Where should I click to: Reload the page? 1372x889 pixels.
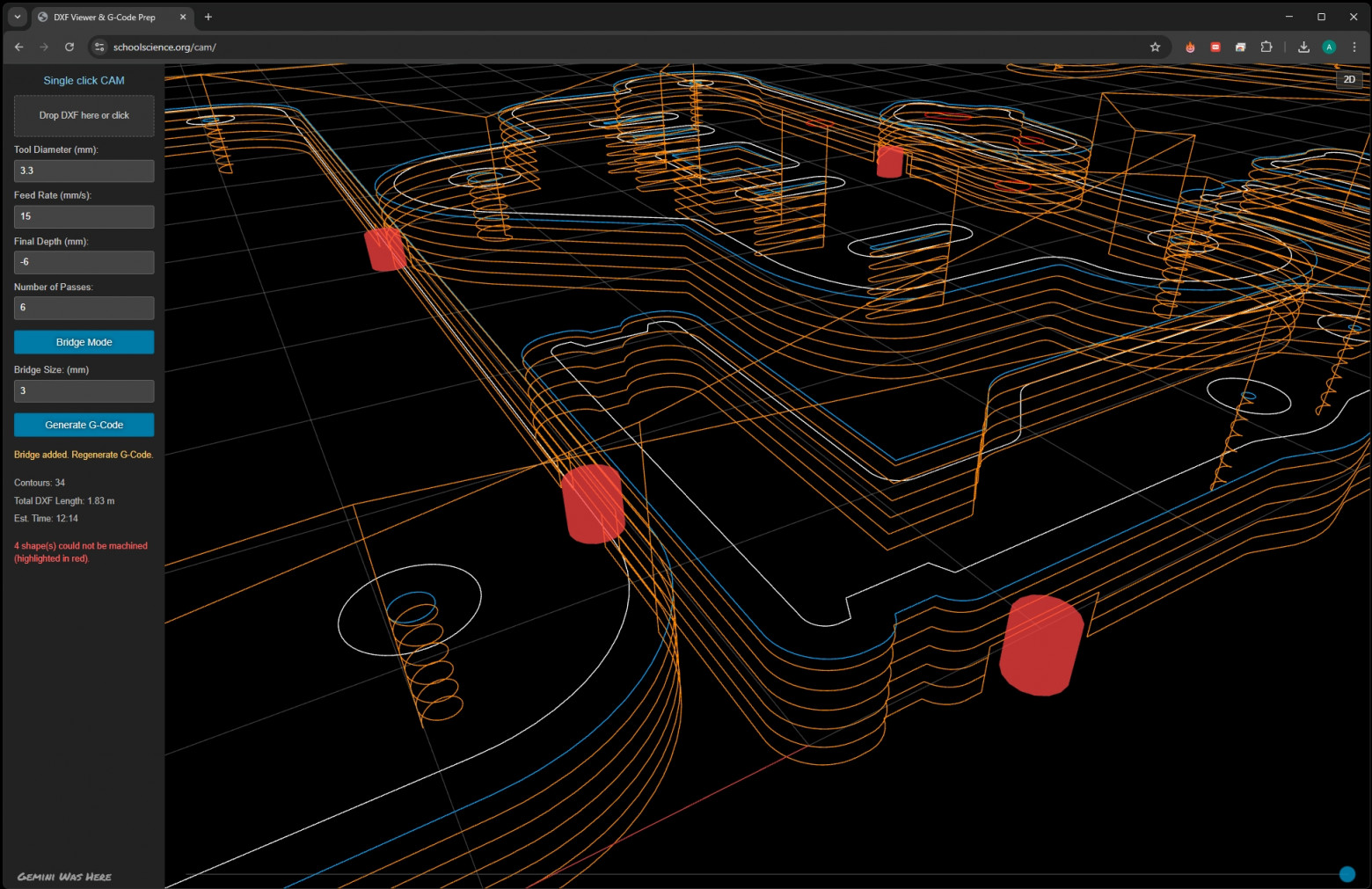click(69, 47)
